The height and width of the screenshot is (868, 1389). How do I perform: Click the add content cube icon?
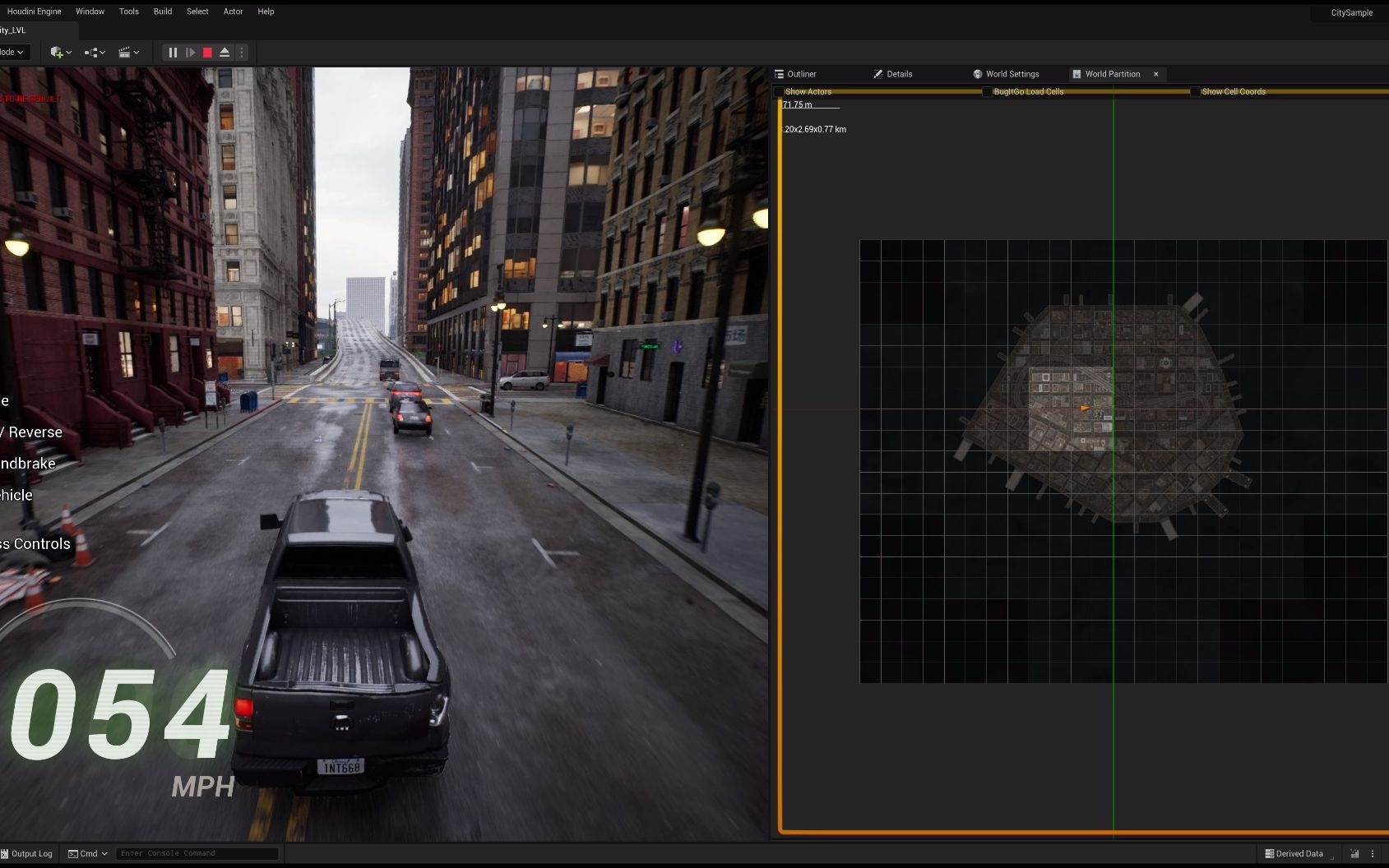point(57,53)
